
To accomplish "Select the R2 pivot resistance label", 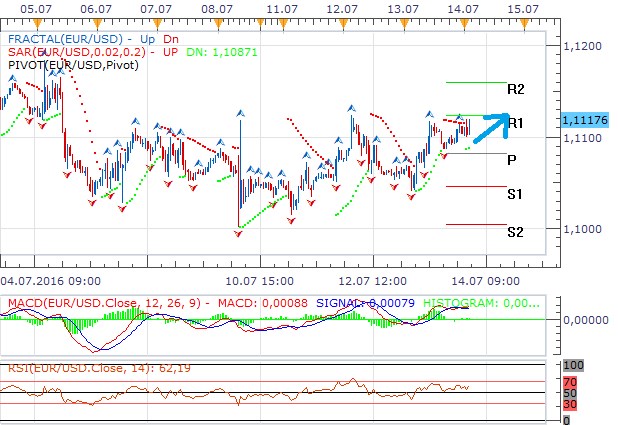I will [x=516, y=89].
